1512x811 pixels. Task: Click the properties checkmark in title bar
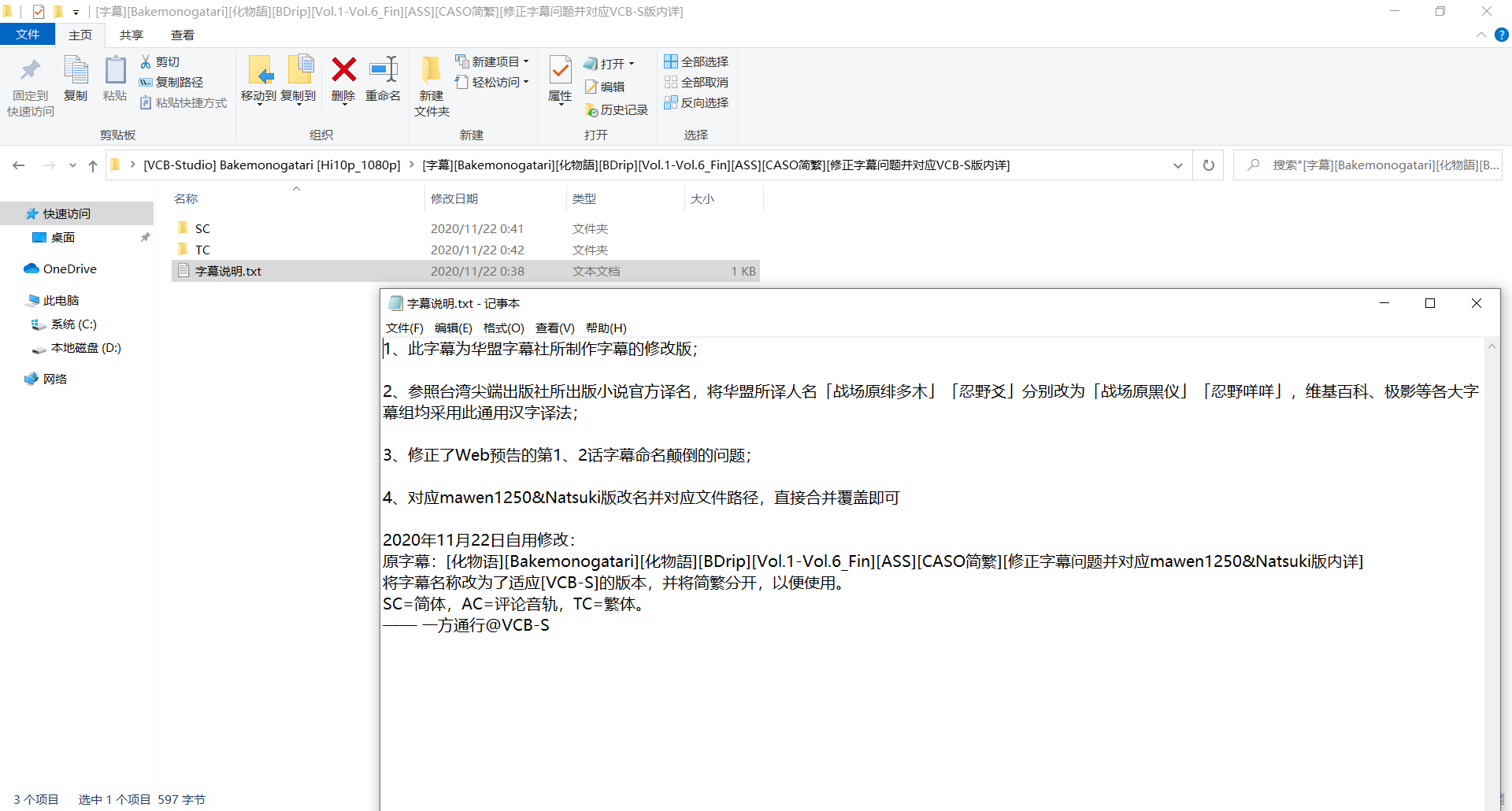point(38,12)
